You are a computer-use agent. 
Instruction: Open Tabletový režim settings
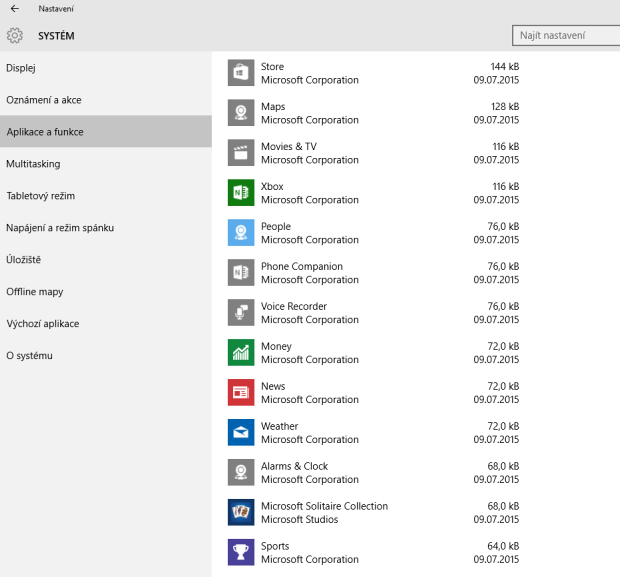41,196
